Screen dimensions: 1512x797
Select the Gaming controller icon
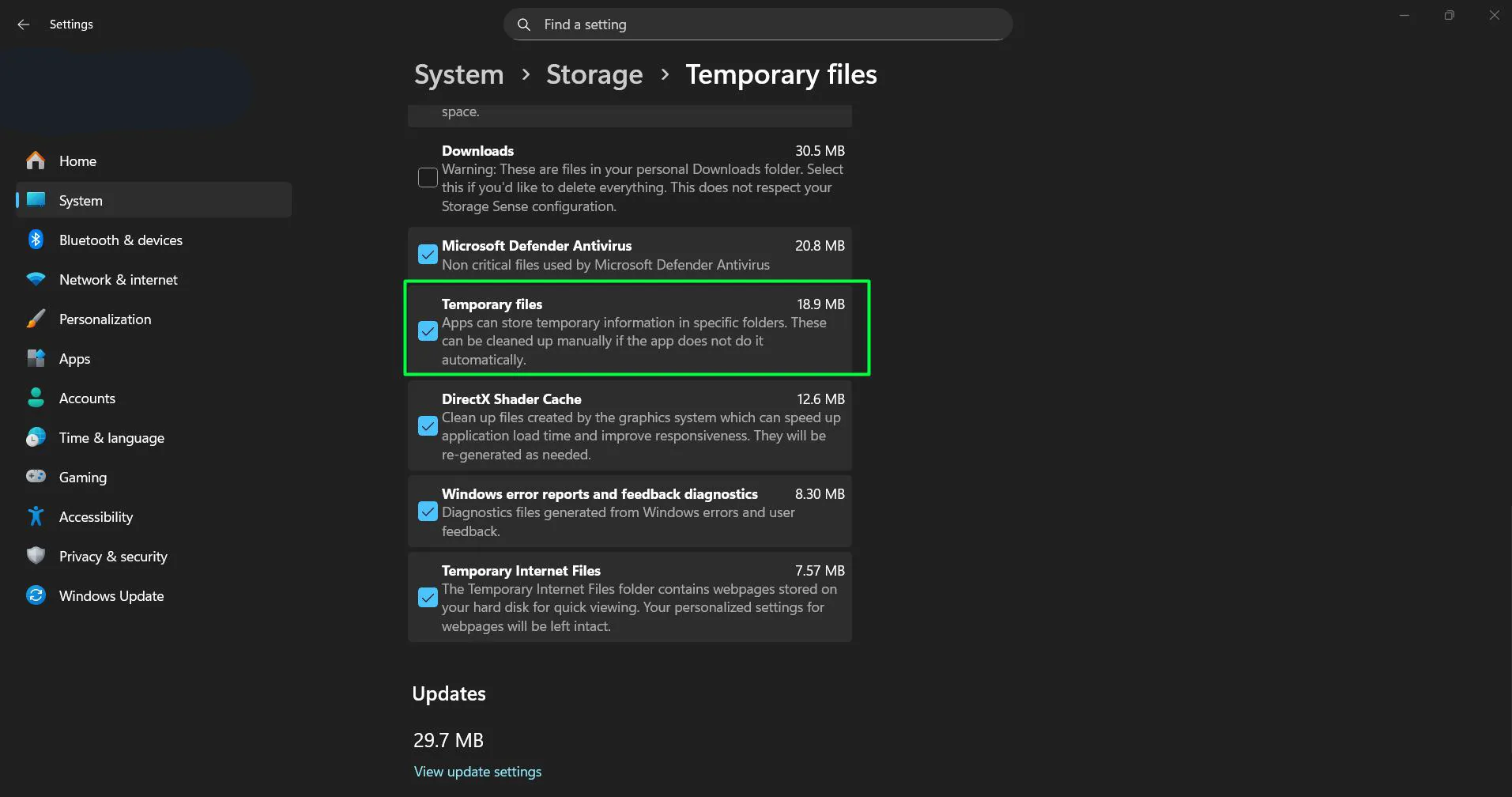pyautogui.click(x=36, y=477)
